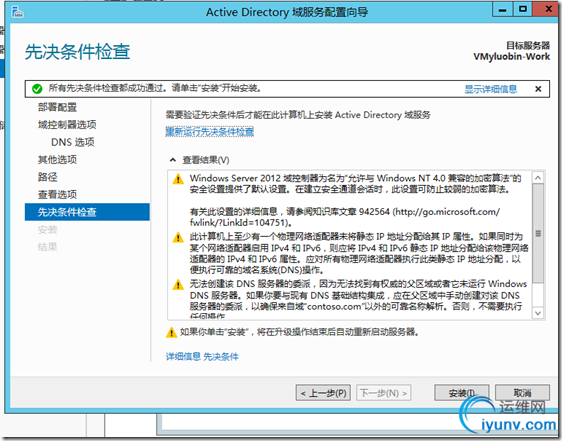Open 路径 step in the sidebar
Viewport: 562px width, 441px height.
point(48,177)
